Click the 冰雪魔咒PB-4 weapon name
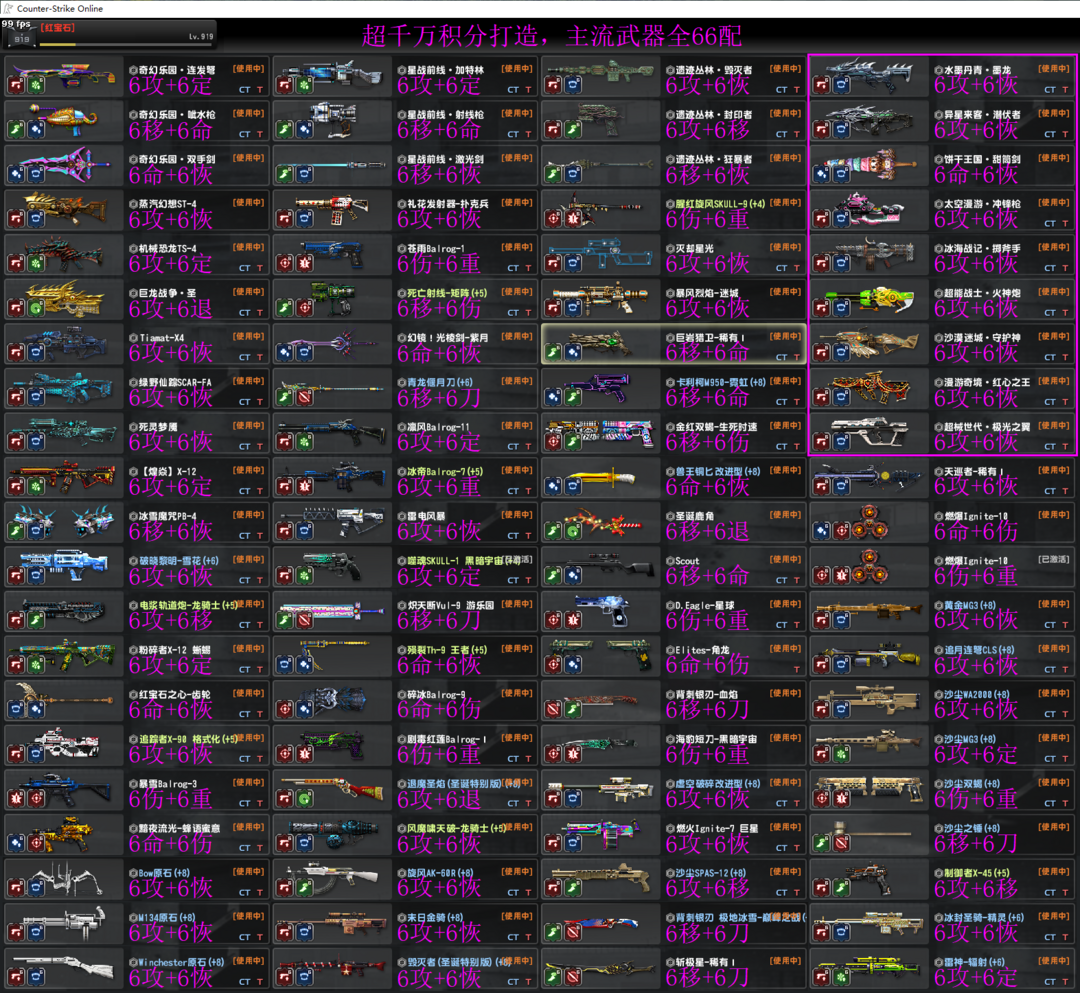The width and height of the screenshot is (1080, 993). pyautogui.click(x=167, y=516)
